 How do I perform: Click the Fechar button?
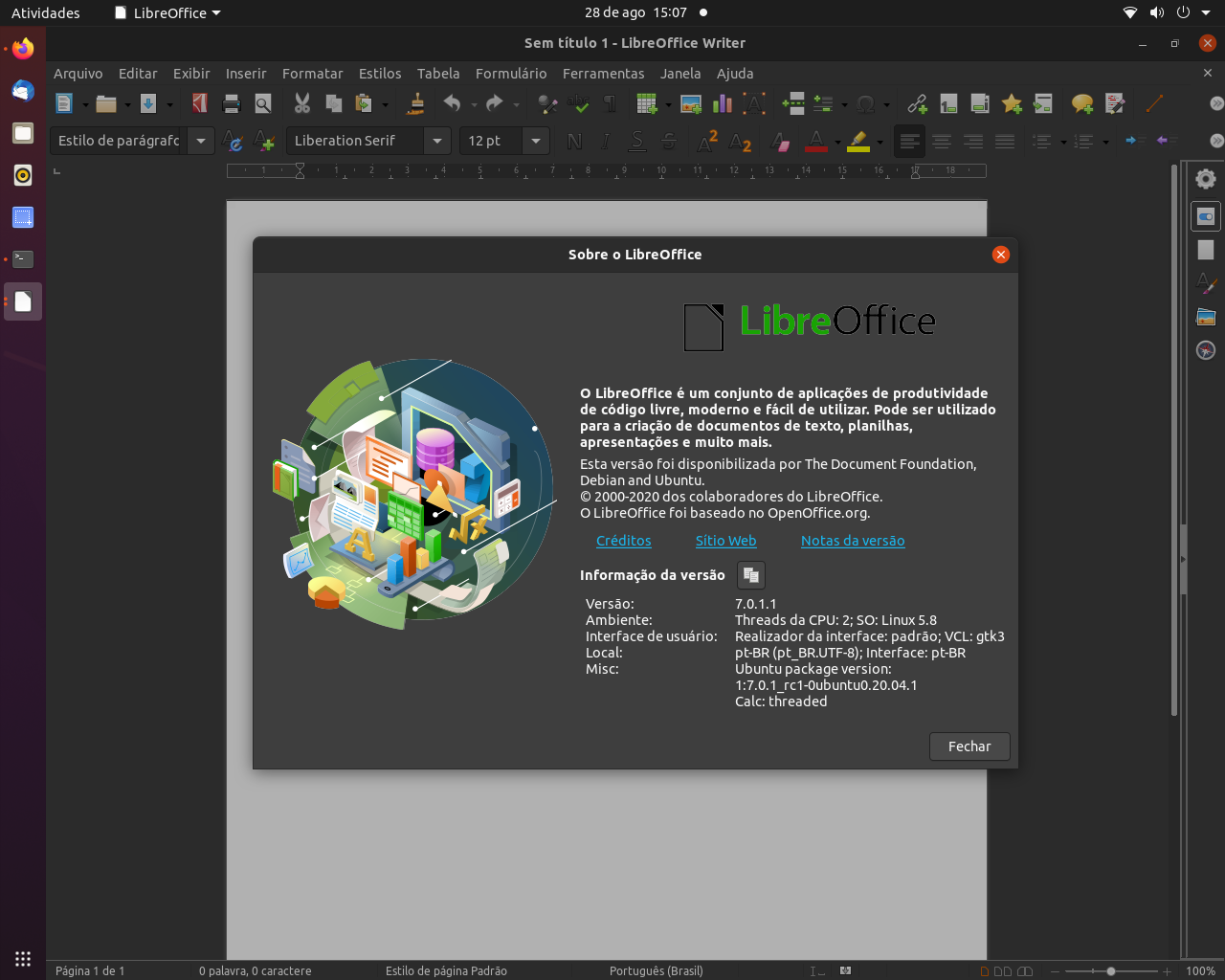coord(969,746)
